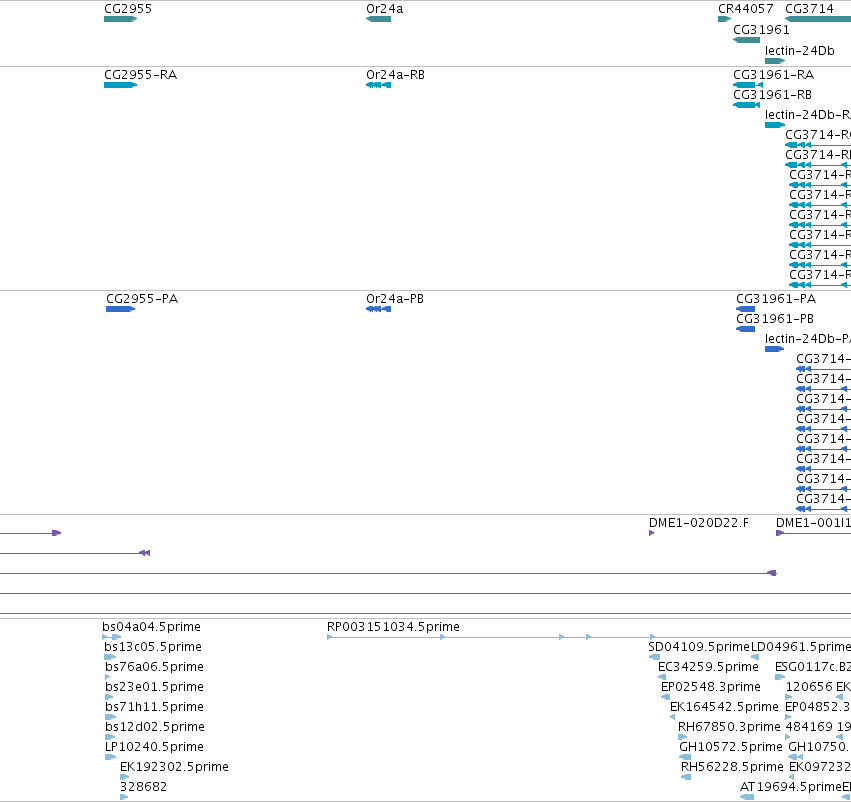The width and height of the screenshot is (851, 802).
Task: Open the 484169 feature label
Action: pos(809,727)
